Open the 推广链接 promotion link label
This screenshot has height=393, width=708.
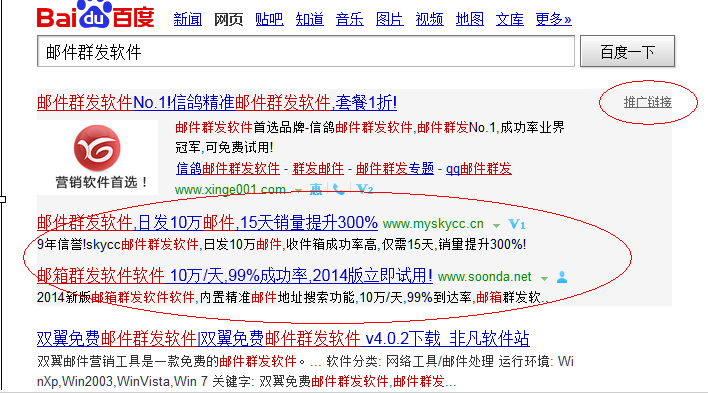click(x=647, y=103)
